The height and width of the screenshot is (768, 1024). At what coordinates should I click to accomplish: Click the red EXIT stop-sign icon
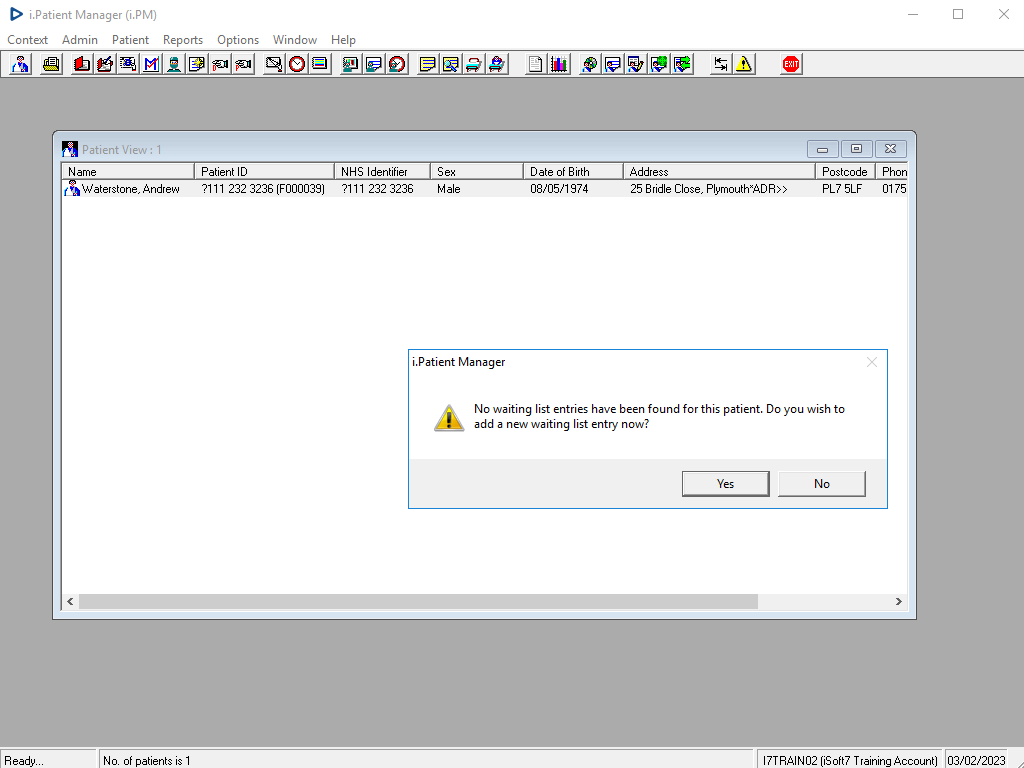pyautogui.click(x=791, y=64)
